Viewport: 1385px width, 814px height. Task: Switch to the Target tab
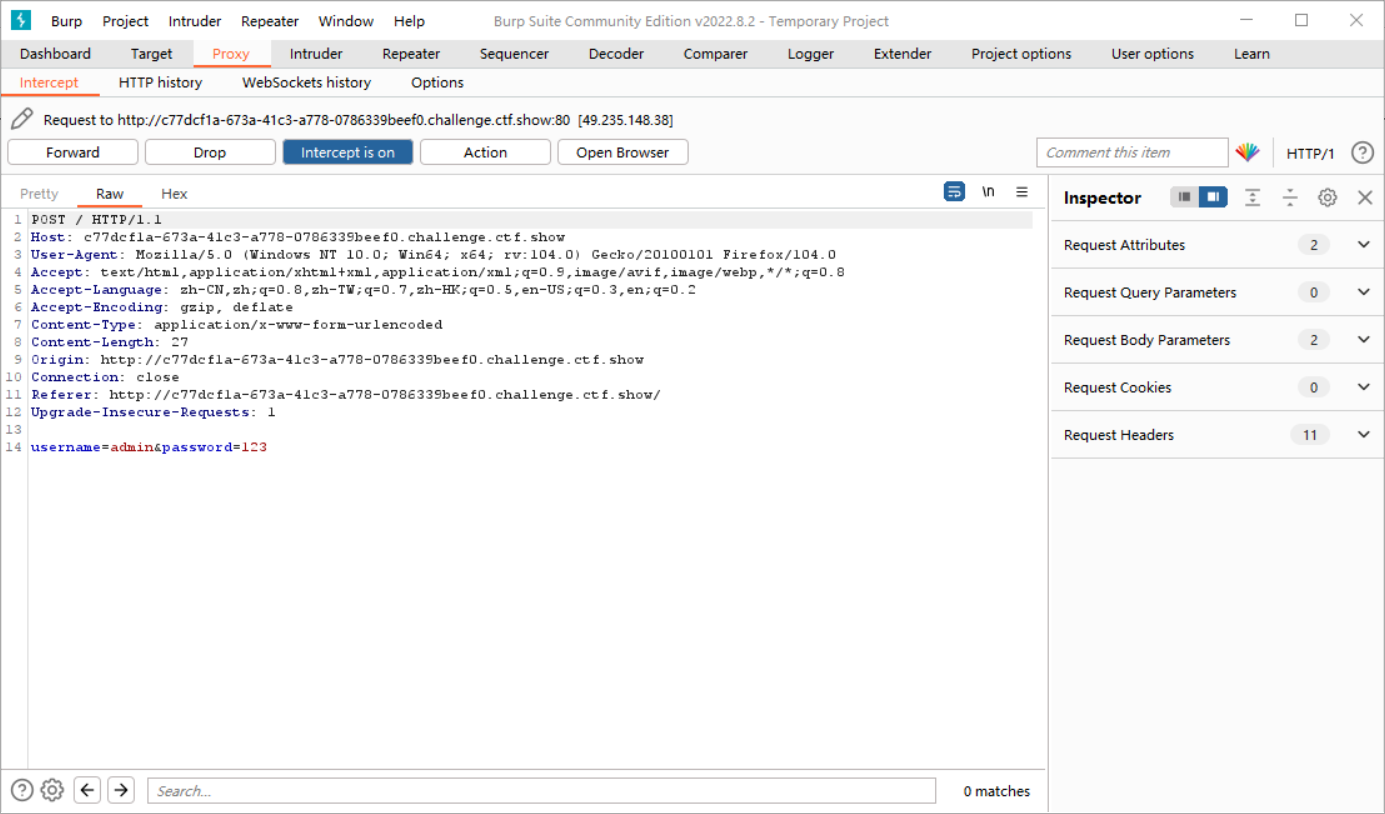pyautogui.click(x=151, y=54)
